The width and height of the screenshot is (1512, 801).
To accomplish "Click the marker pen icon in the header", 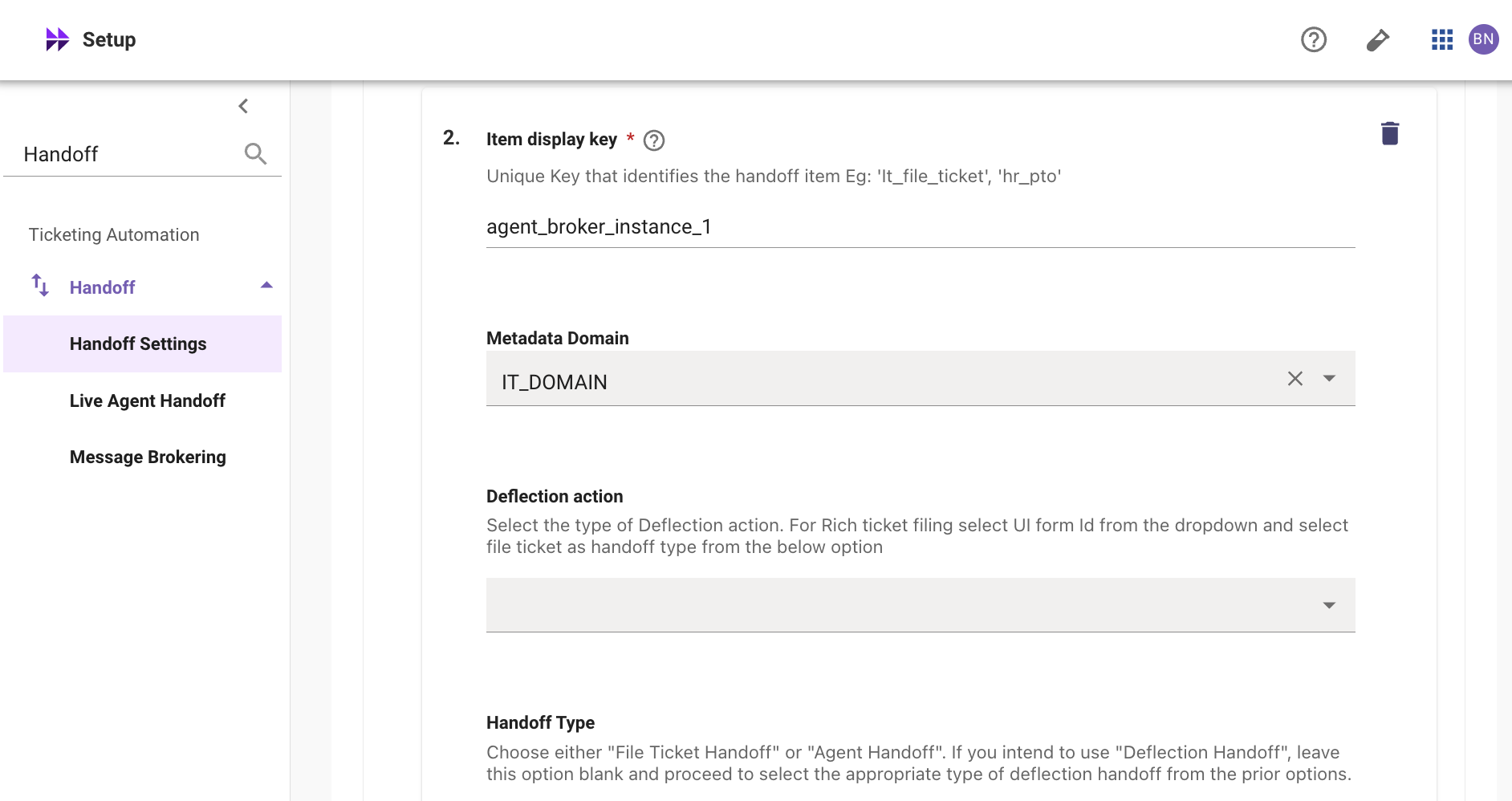I will 1377,39.
